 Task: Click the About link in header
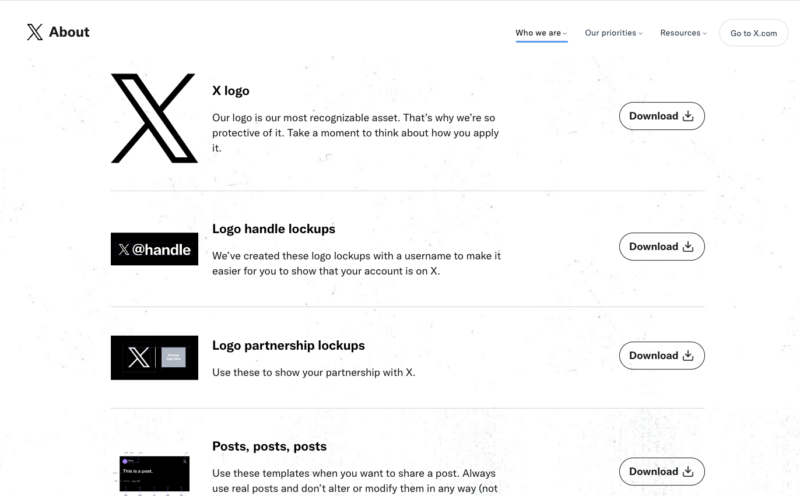coord(69,32)
